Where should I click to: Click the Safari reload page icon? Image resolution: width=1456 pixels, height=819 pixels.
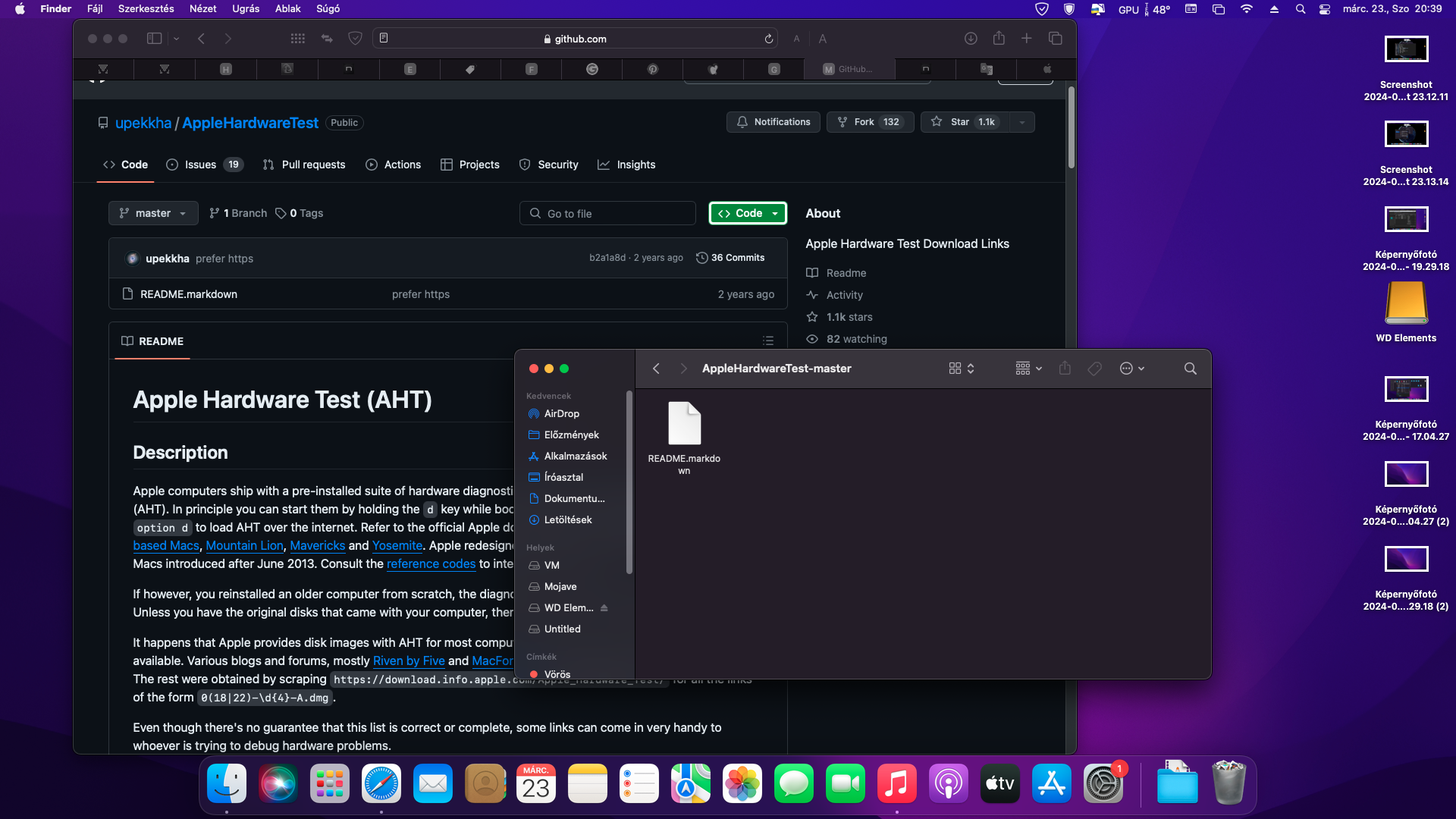coord(769,39)
